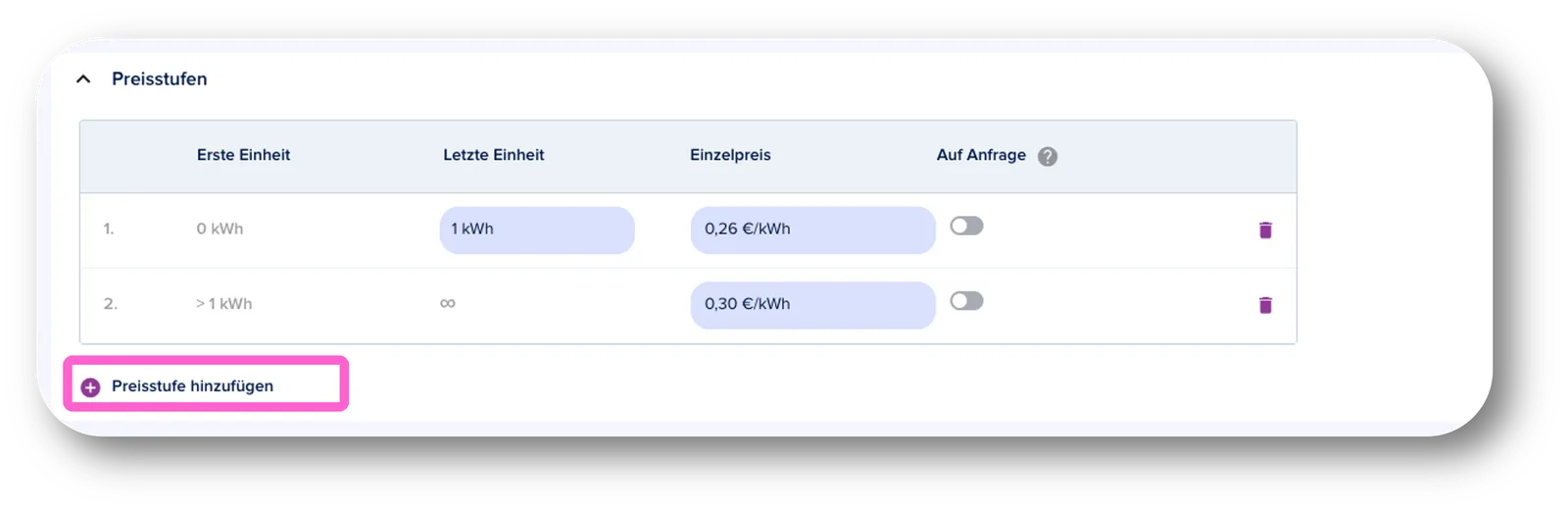Click the Preisstufen section title

[159, 78]
